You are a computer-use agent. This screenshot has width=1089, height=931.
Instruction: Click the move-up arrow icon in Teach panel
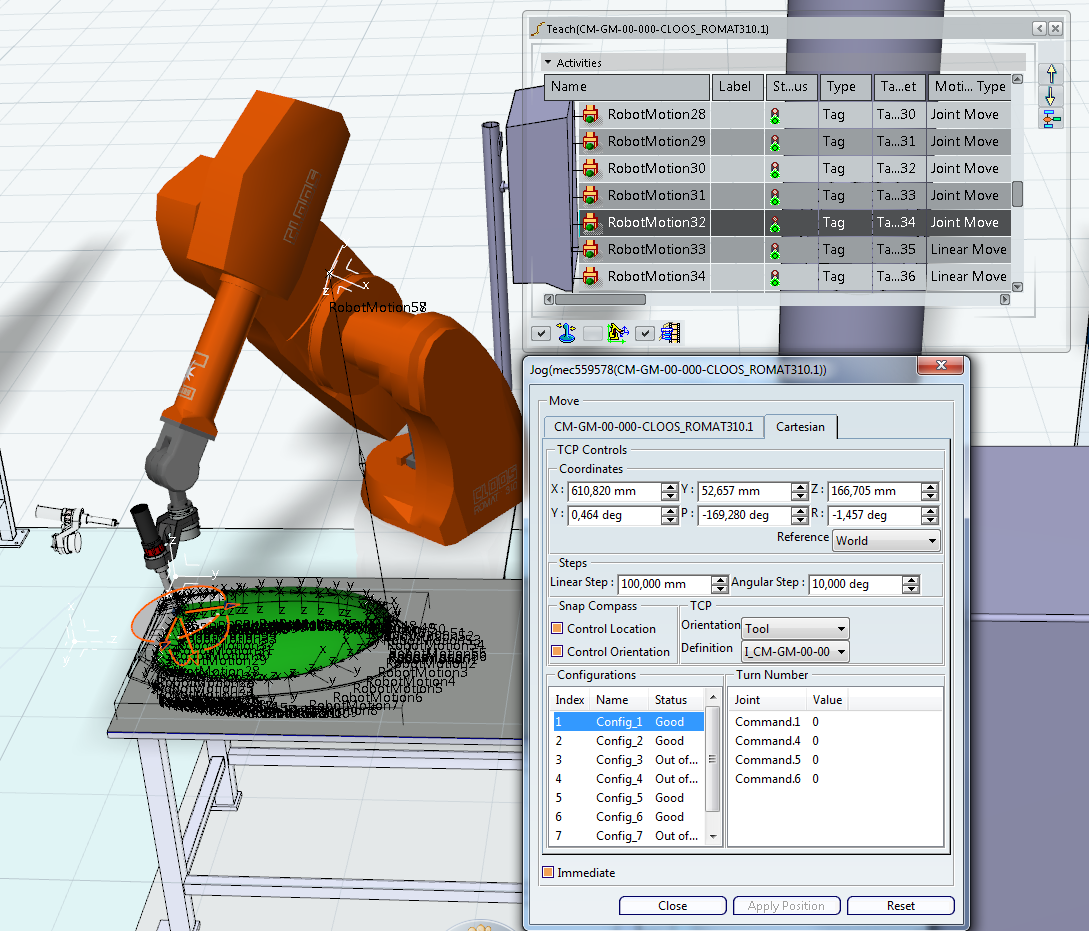click(1050, 73)
